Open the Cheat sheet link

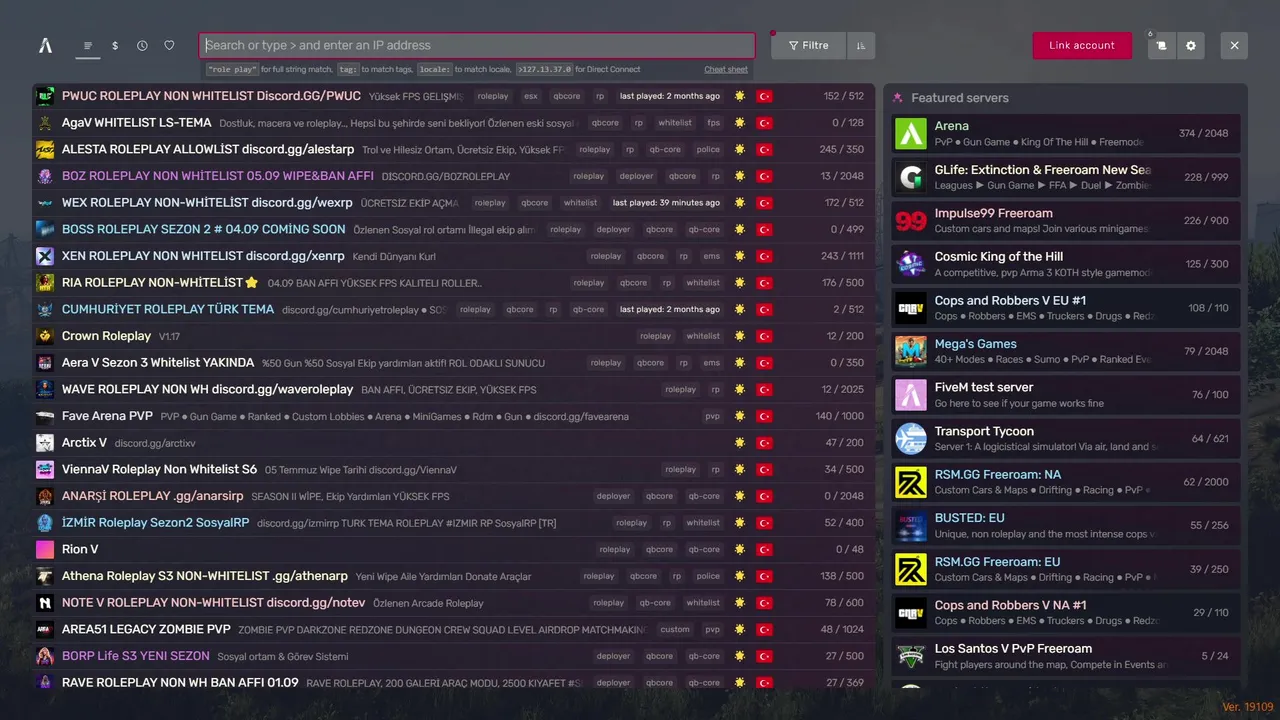pyautogui.click(x=726, y=69)
